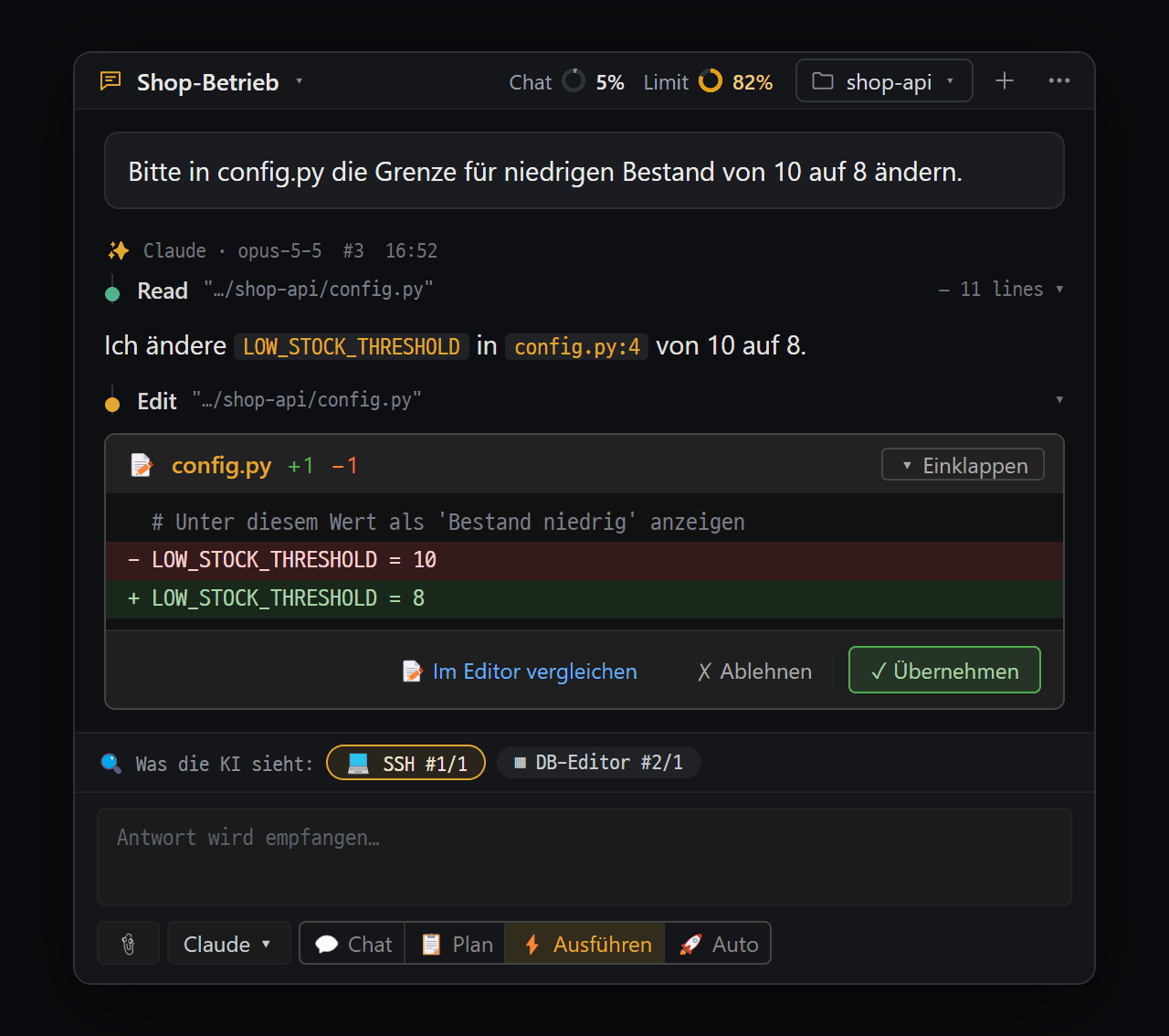This screenshot has width=1169, height=1036.
Task: Expand the Read config.py 11 lines step
Action: point(1059,289)
